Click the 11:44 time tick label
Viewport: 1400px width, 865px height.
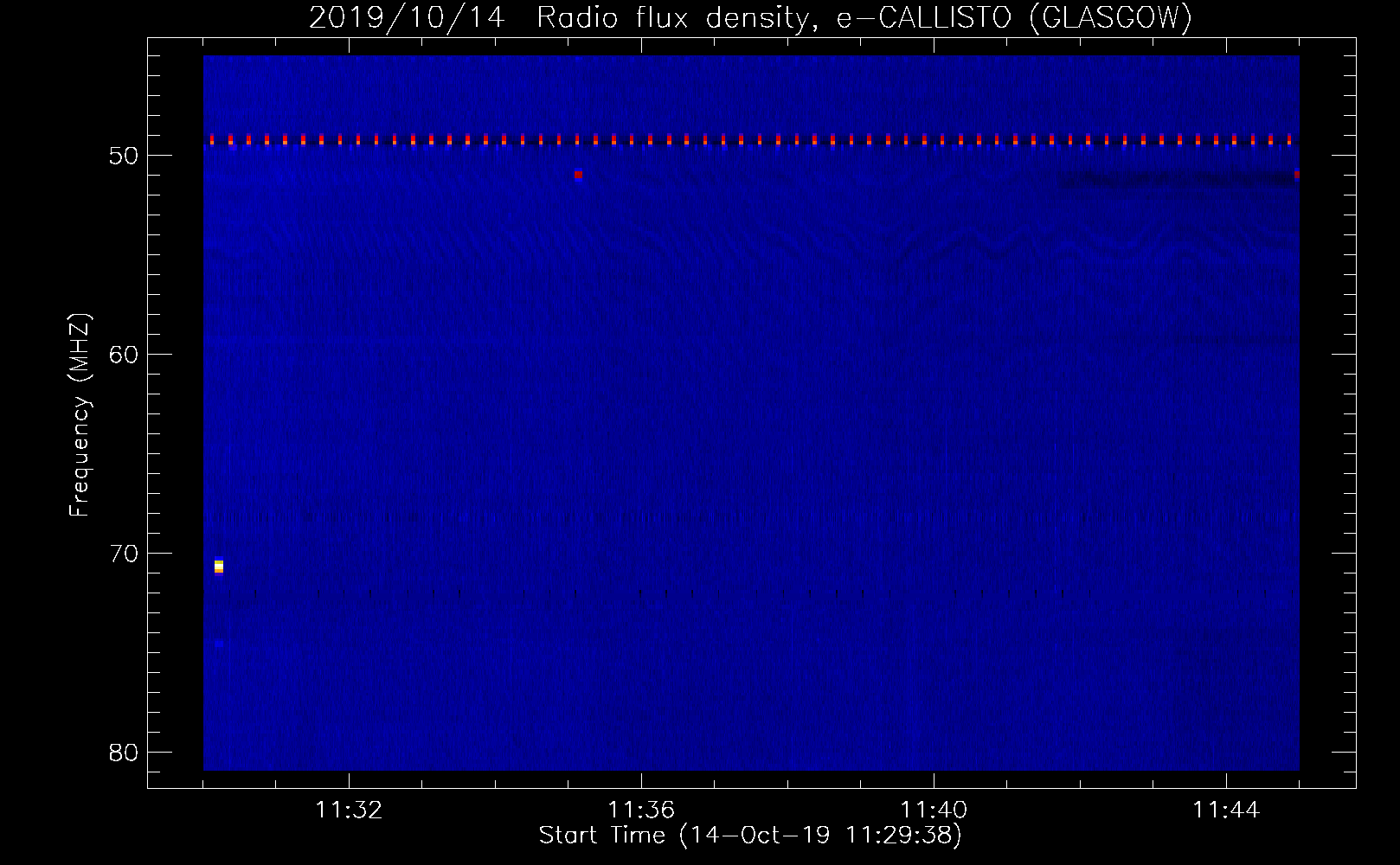point(1226,811)
